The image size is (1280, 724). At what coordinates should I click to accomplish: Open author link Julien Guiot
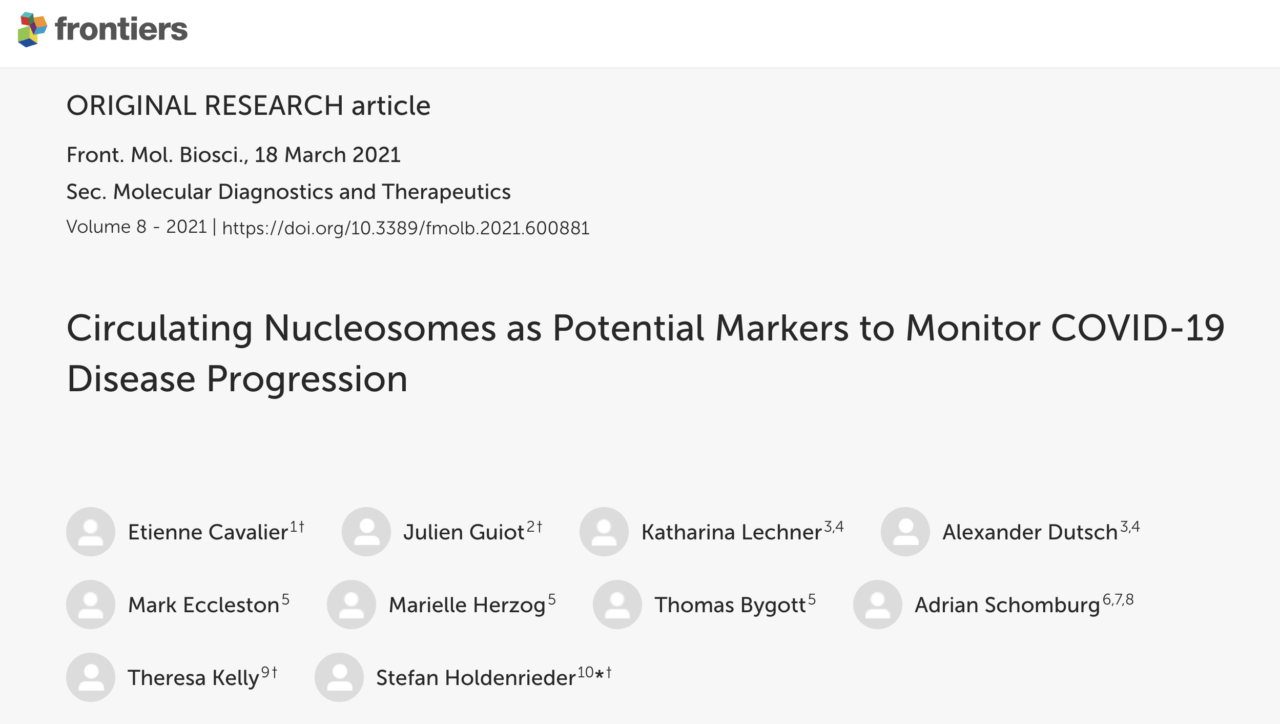click(x=464, y=533)
